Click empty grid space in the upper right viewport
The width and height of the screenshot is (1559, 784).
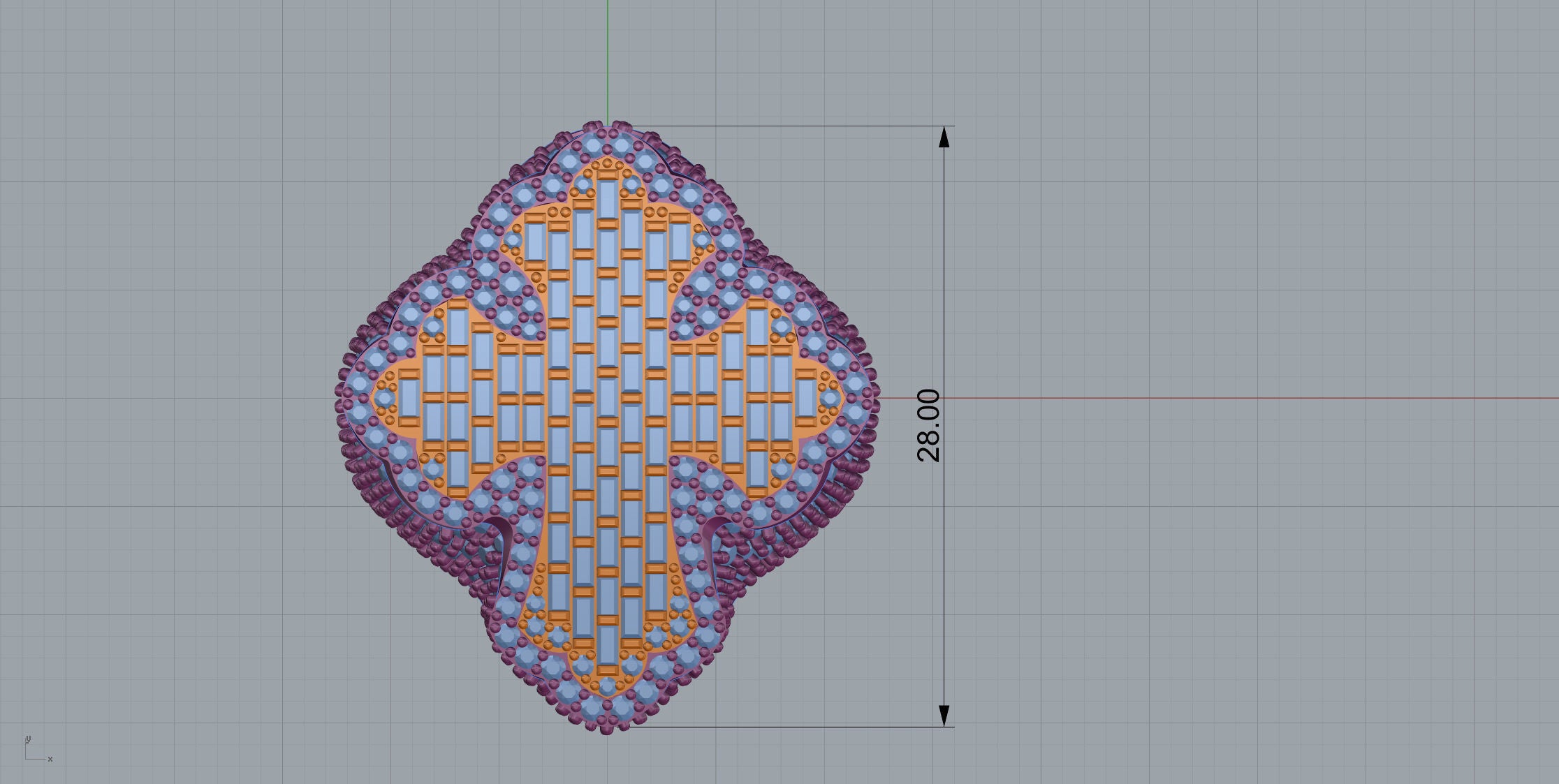[1257, 175]
